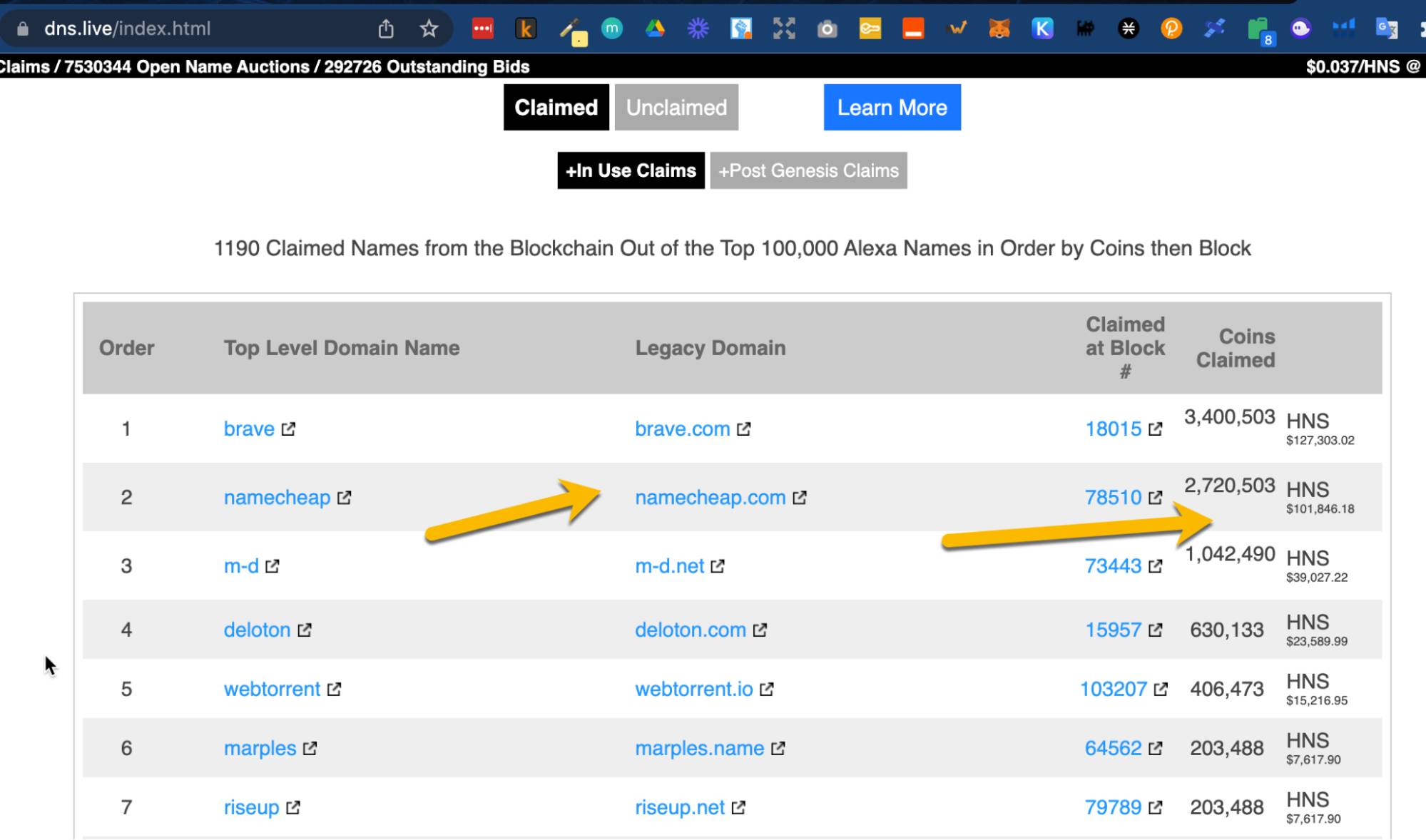This screenshot has width=1426, height=840.
Task: Click the Coins Claimed column header
Action: click(x=1236, y=348)
